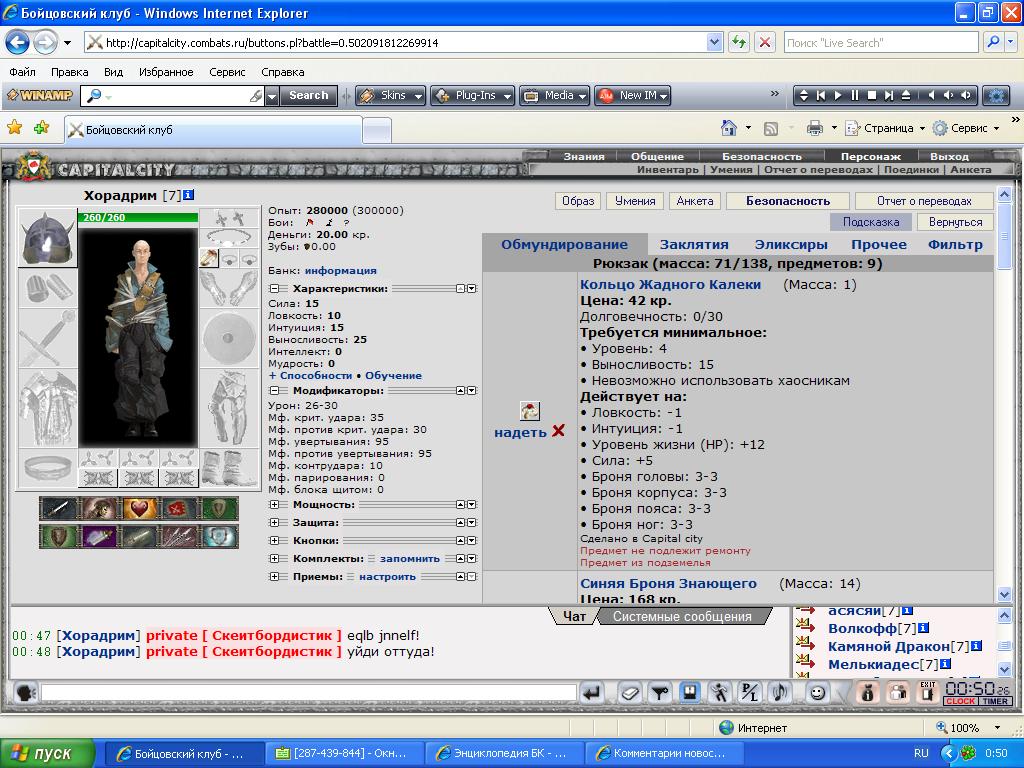Open info icon next to Хорадрим name
1024x768 pixels.
[x=189, y=195]
